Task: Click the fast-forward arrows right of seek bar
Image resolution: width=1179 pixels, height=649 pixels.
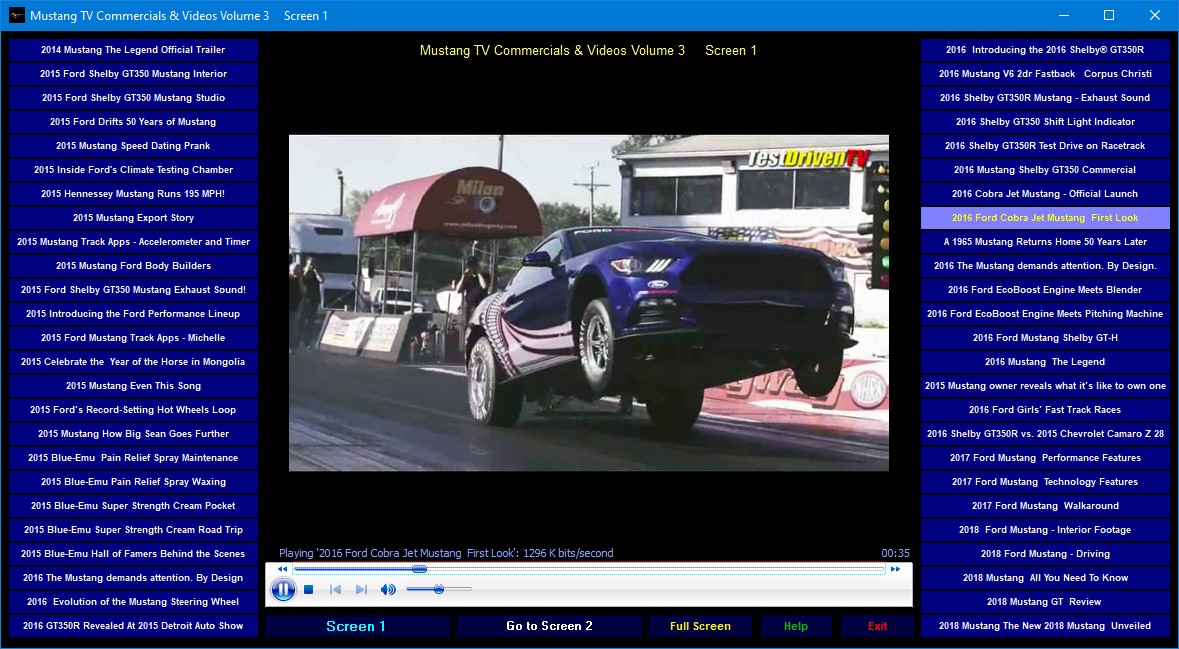Action: click(896, 569)
